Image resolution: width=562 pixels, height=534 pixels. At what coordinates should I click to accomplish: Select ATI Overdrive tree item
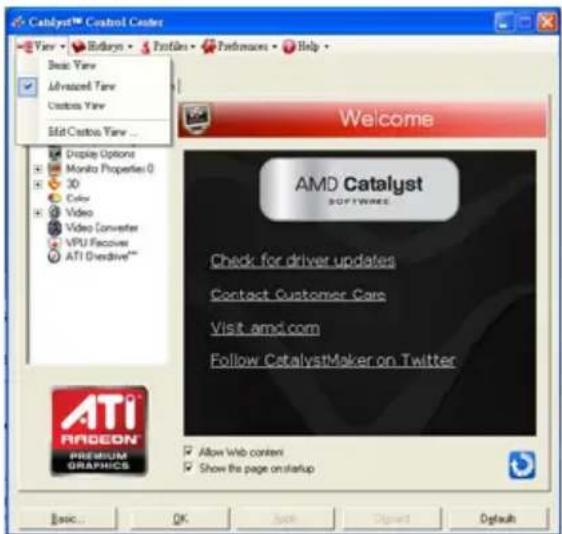(x=101, y=257)
